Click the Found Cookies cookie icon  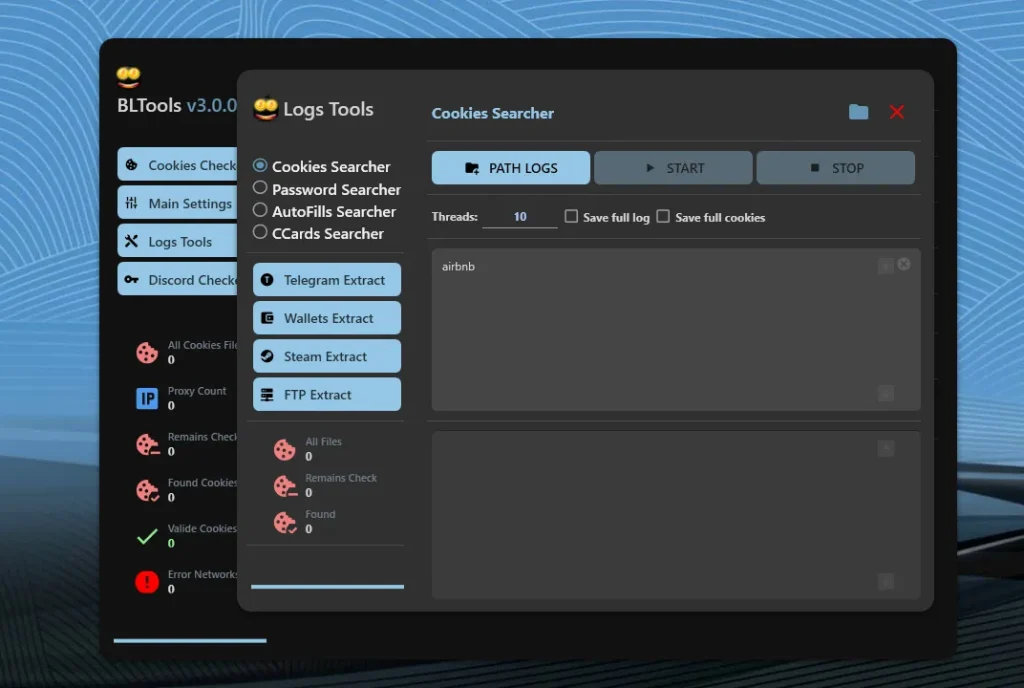[x=147, y=490]
